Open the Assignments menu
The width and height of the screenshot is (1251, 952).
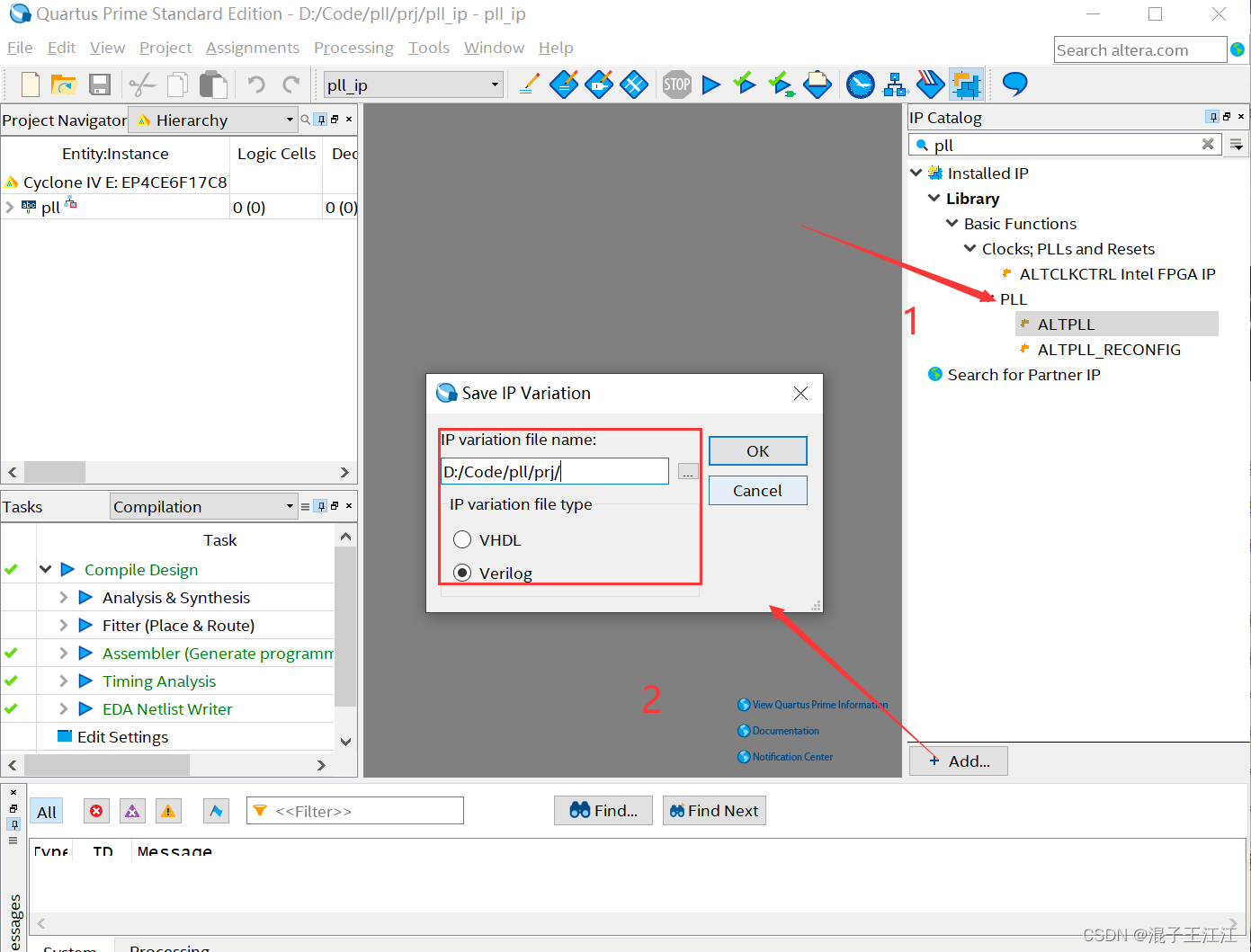coord(253,48)
